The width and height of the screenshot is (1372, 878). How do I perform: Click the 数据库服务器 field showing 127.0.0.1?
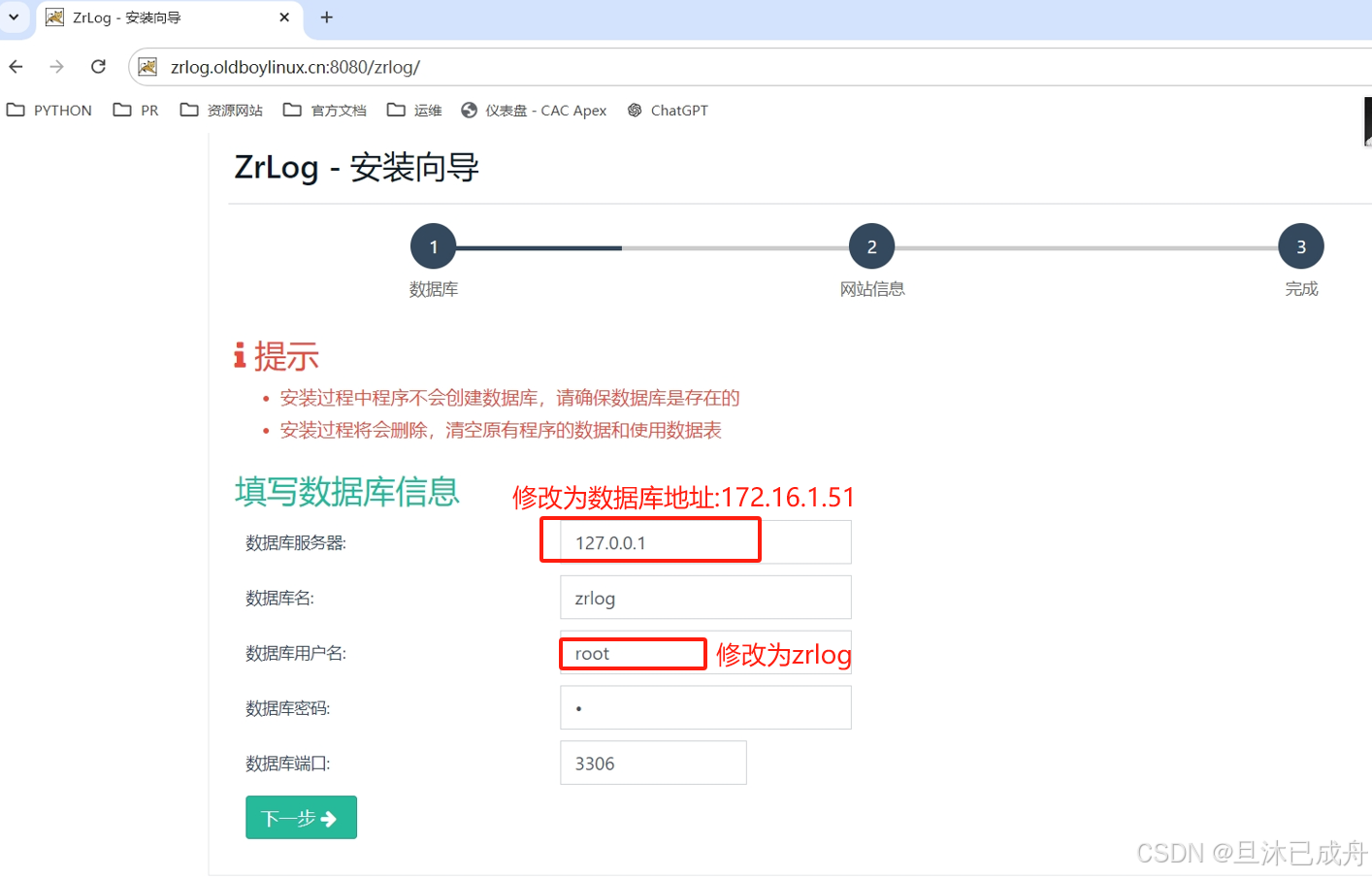pyautogui.click(x=705, y=542)
